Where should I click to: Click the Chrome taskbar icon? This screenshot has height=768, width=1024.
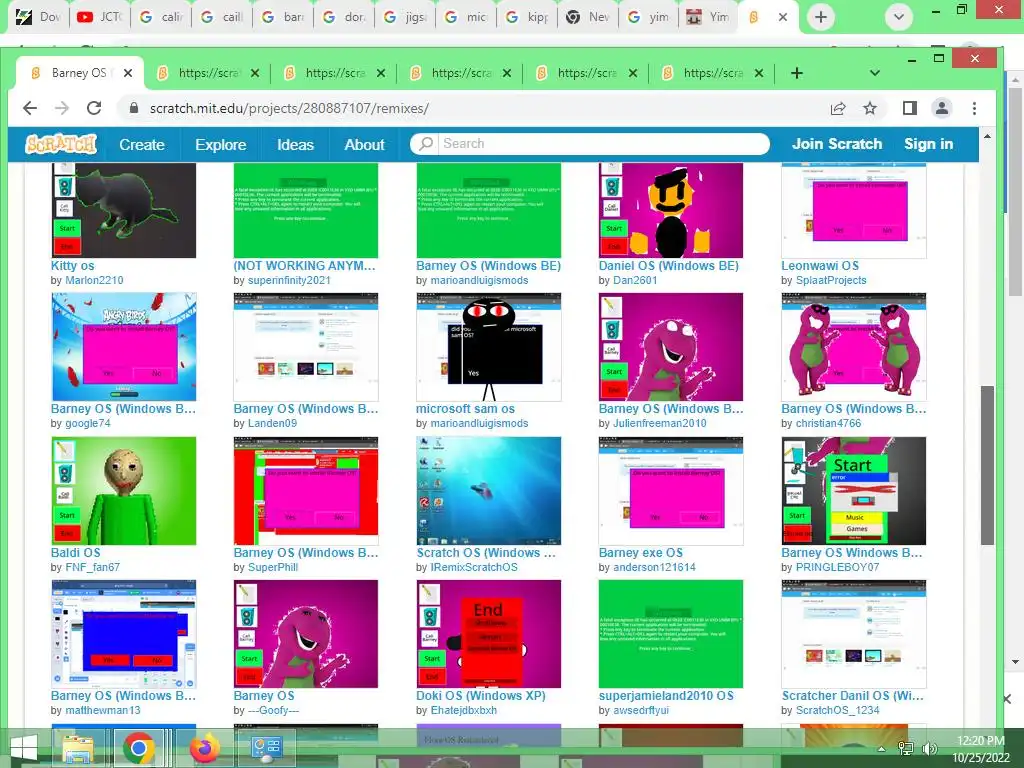tap(138, 748)
